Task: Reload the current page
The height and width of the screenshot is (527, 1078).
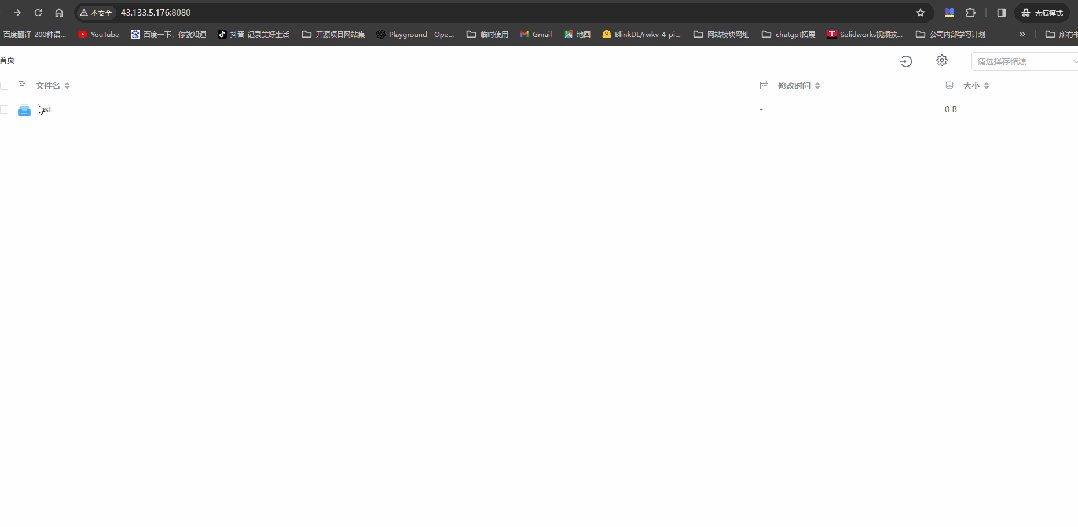Action: click(38, 12)
